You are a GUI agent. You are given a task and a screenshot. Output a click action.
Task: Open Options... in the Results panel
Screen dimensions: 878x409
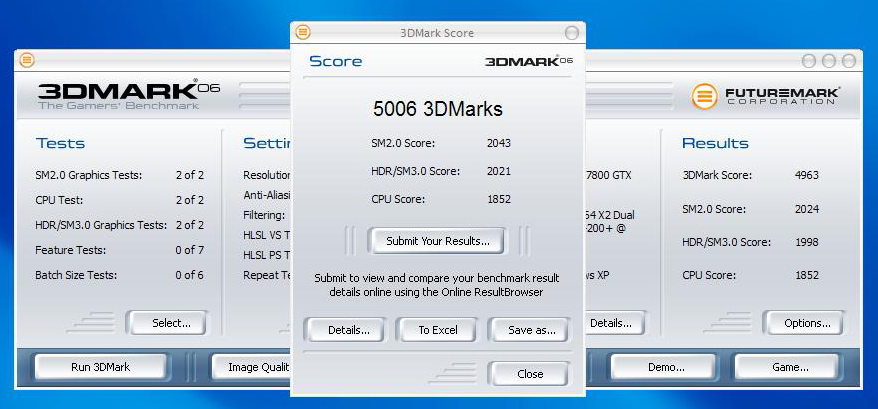805,323
